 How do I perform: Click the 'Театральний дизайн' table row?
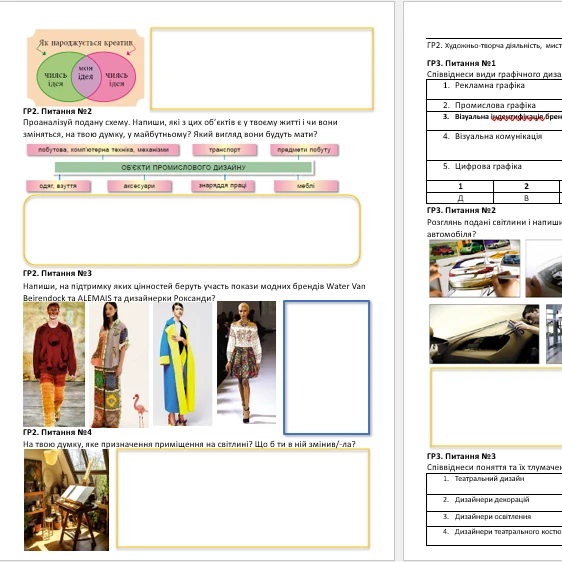494,484
